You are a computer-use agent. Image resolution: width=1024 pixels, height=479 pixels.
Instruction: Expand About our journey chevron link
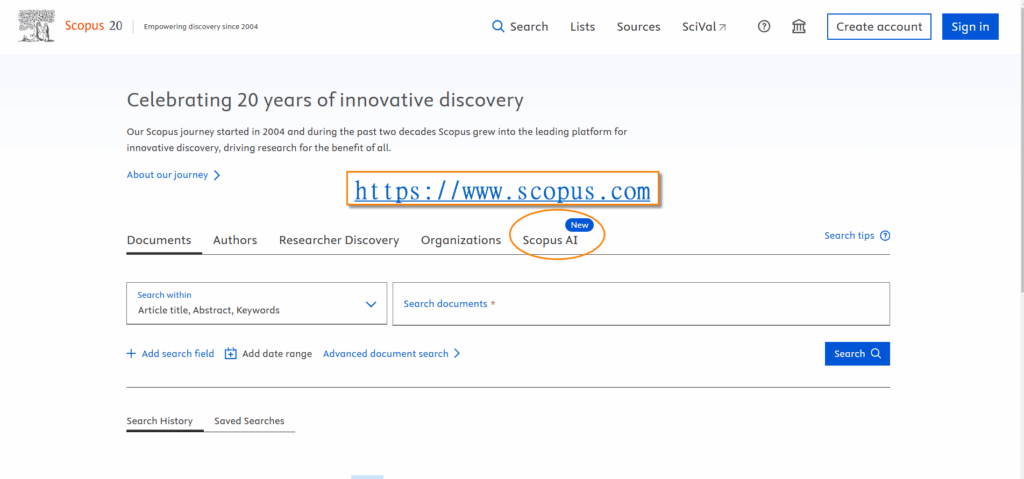coord(173,175)
